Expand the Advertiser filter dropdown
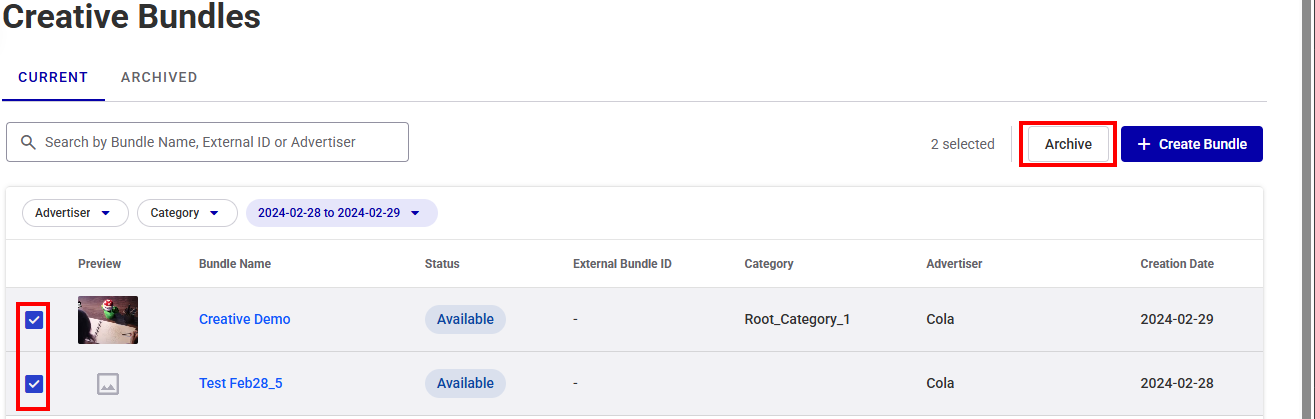Viewport: 1315px width, 419px height. 75,213
